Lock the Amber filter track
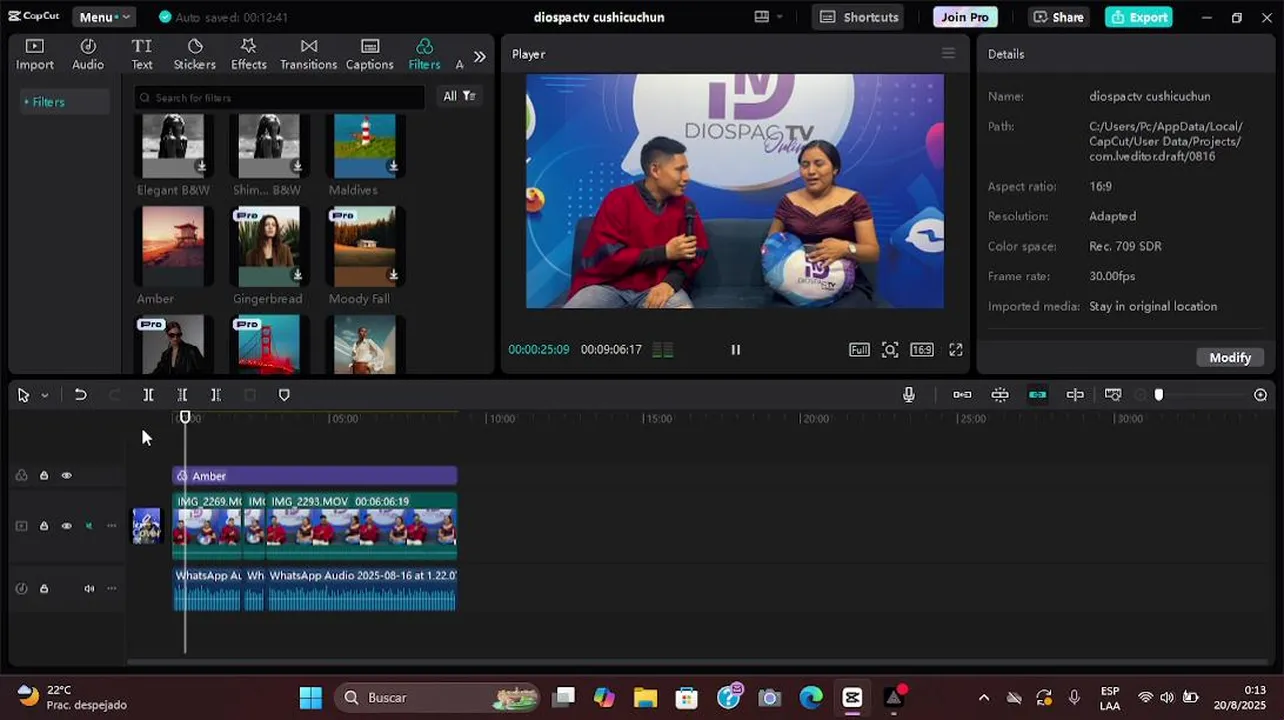 pos(44,476)
